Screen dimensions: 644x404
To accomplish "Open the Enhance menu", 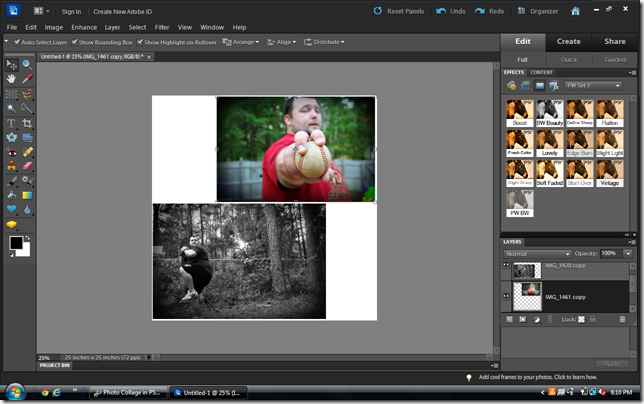I will click(83, 27).
